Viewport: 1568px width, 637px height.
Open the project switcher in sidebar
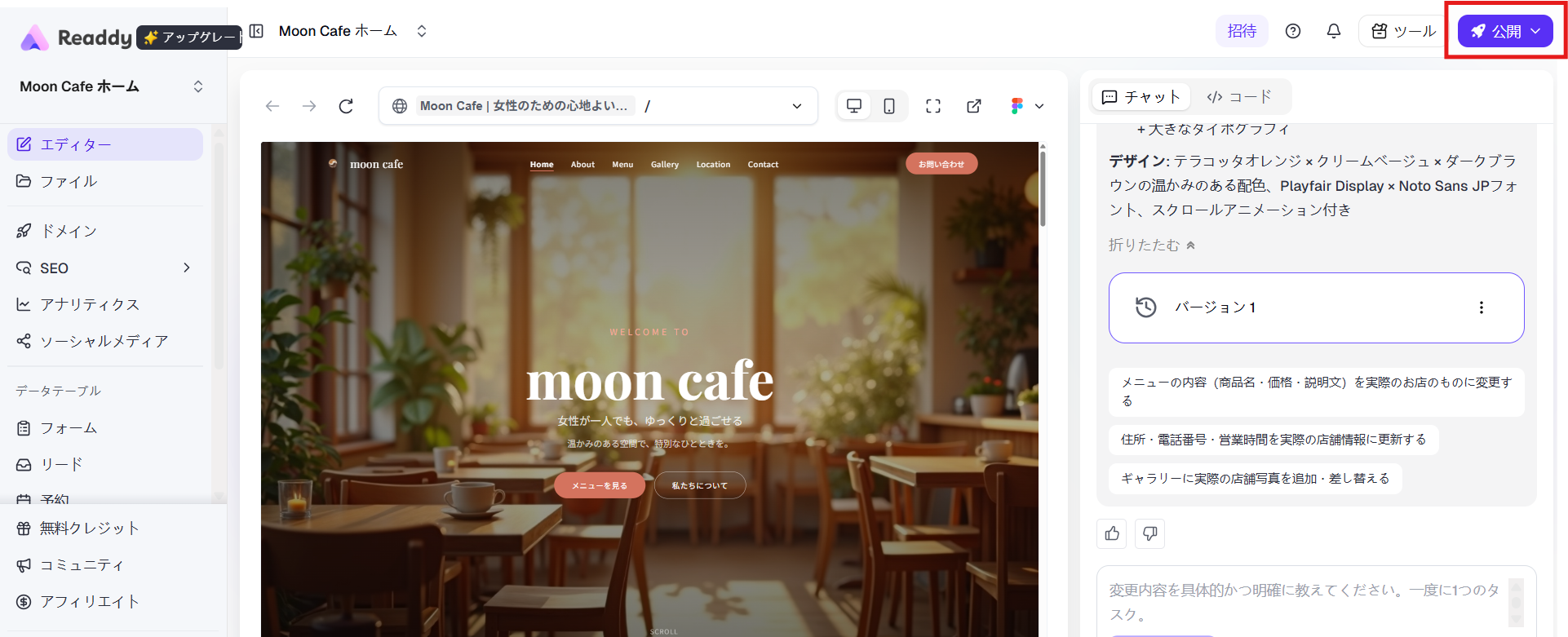coord(198,86)
